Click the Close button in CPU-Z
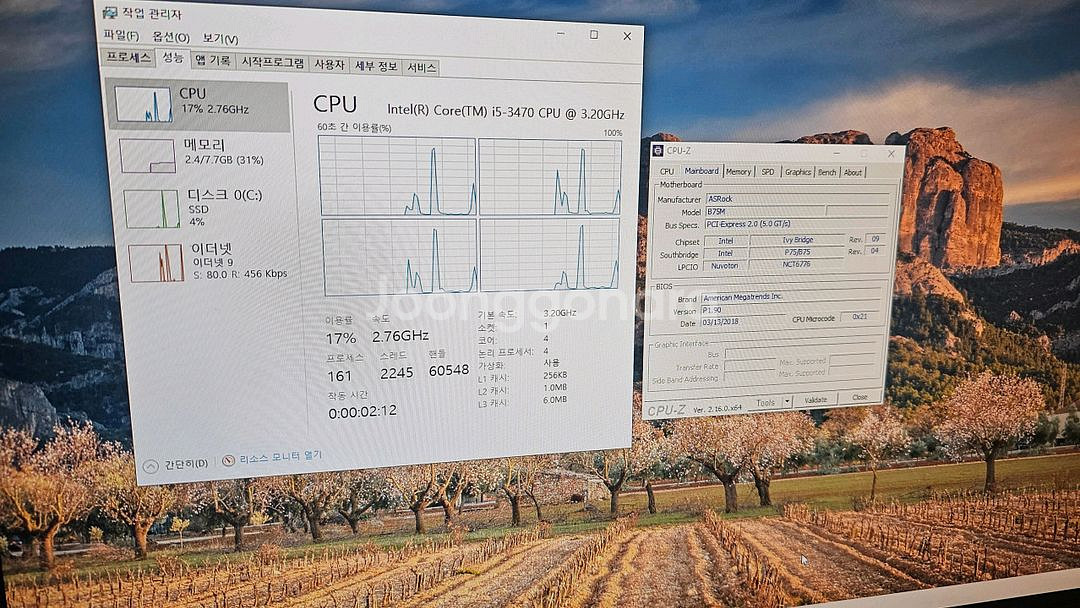The image size is (1080, 608). pyautogui.click(x=859, y=398)
